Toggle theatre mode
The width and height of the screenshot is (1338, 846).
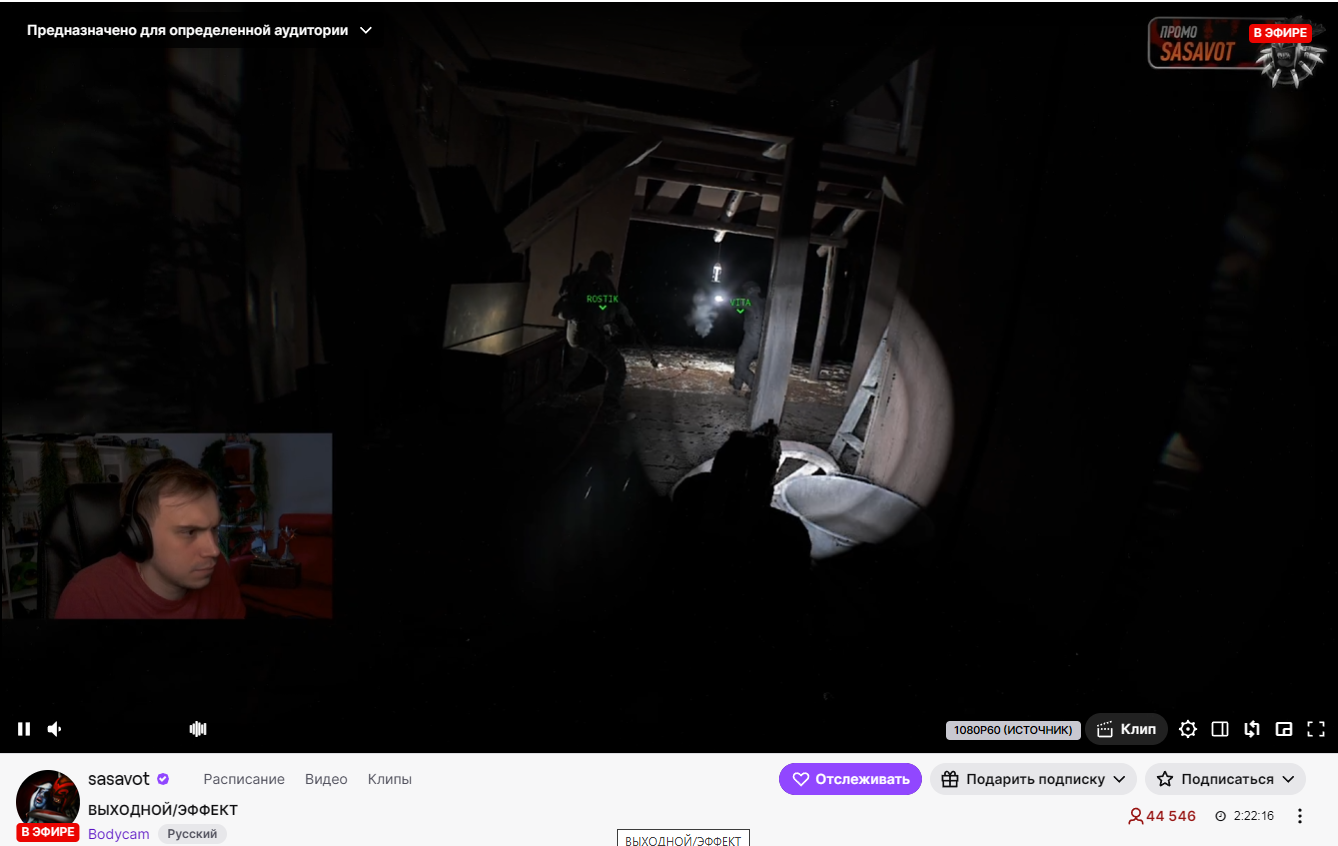click(1220, 729)
